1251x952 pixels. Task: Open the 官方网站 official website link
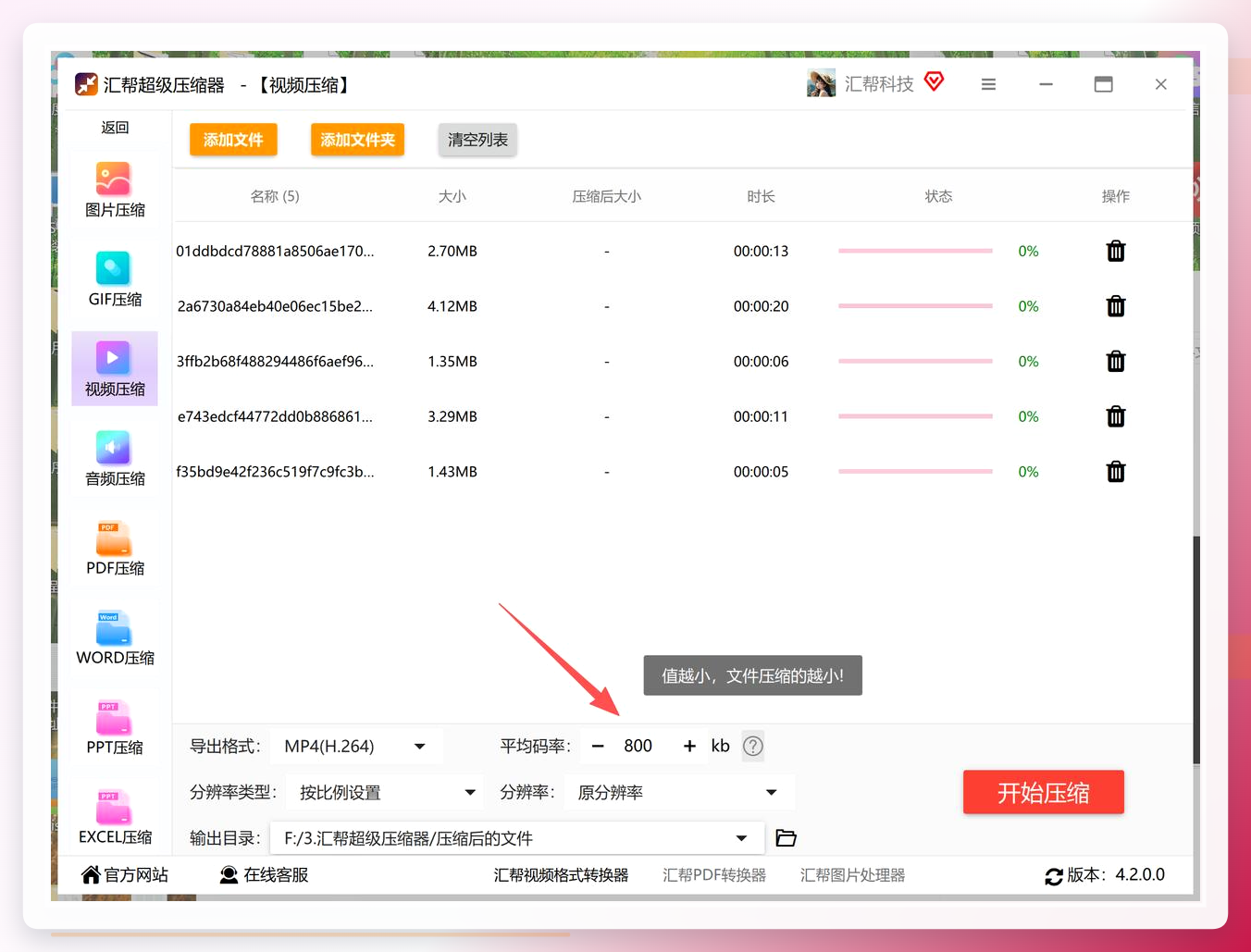point(125,875)
